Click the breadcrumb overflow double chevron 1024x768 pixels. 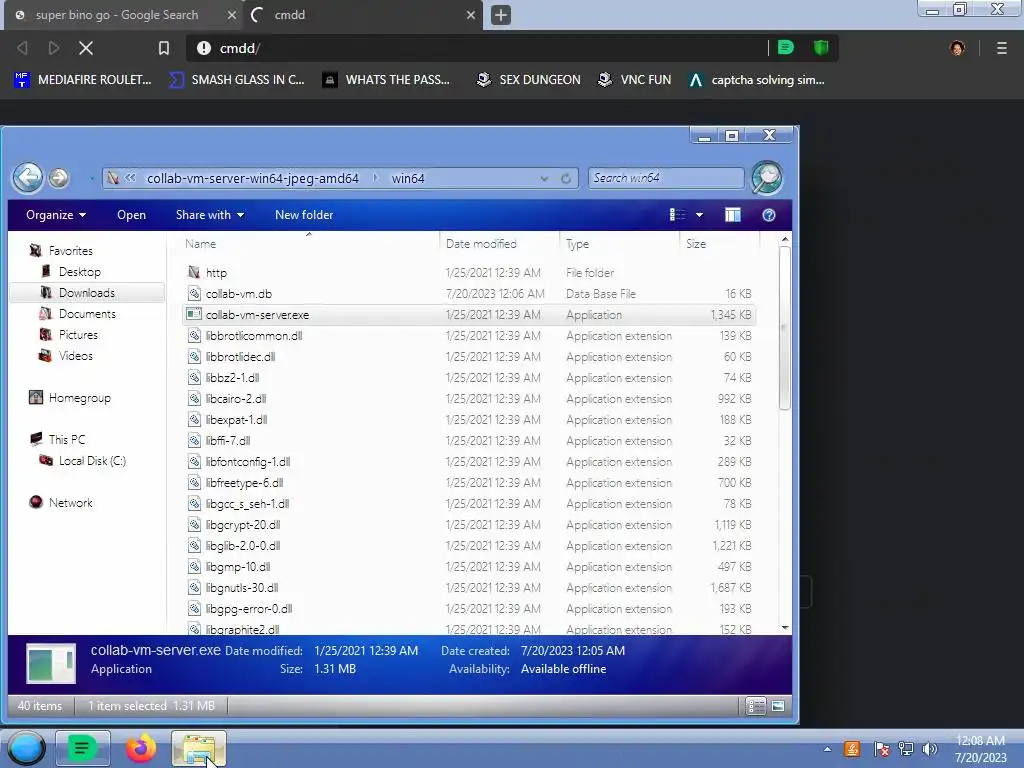pos(130,178)
